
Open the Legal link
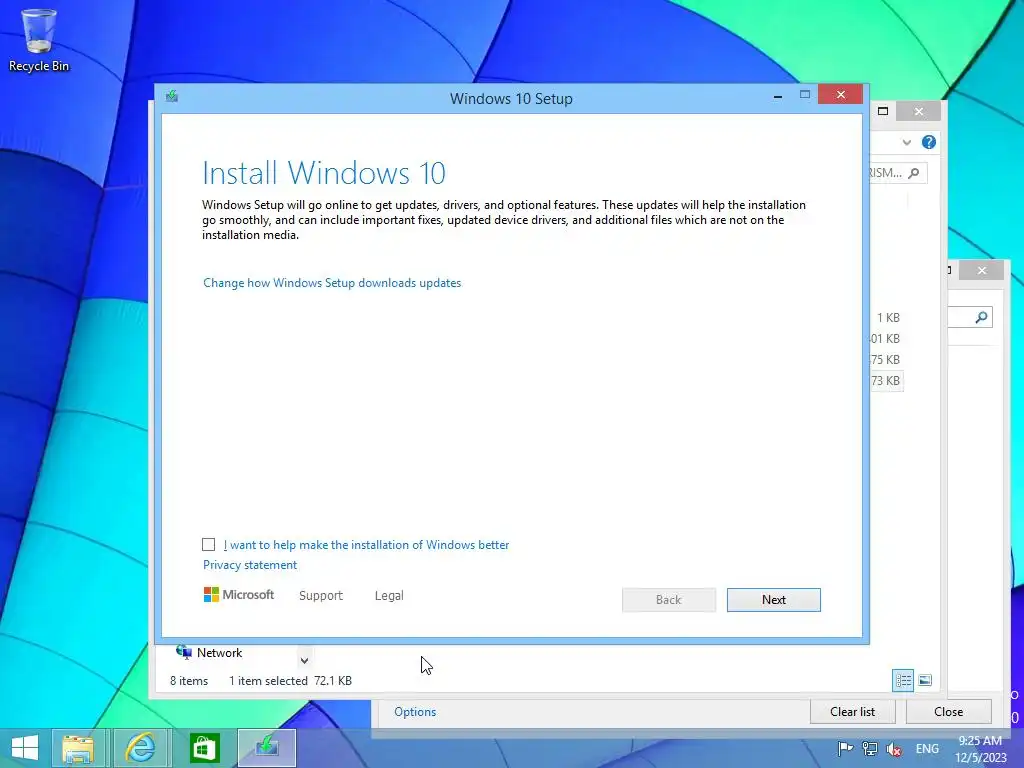point(389,596)
